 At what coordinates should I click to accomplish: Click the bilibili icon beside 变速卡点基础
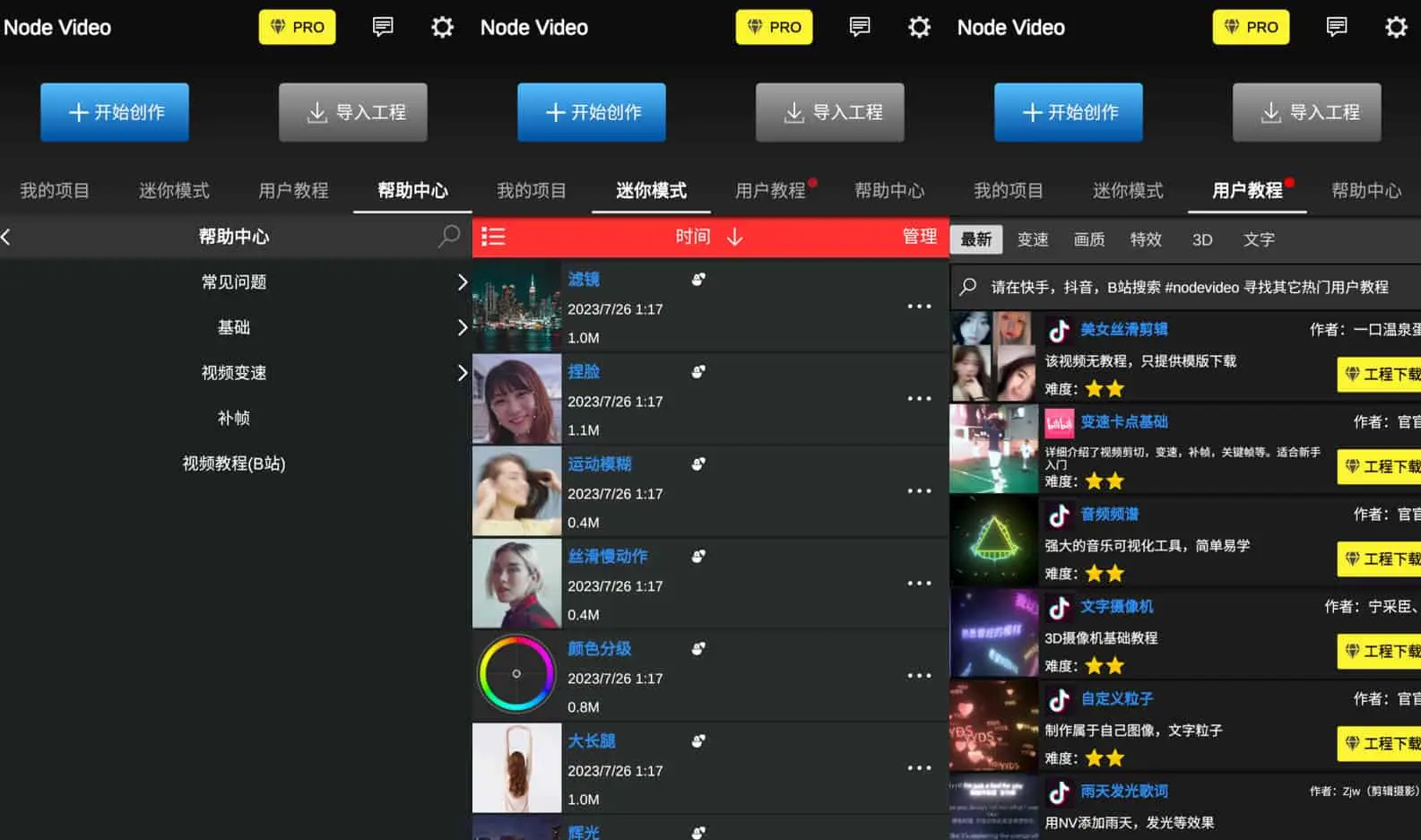coord(1059,423)
